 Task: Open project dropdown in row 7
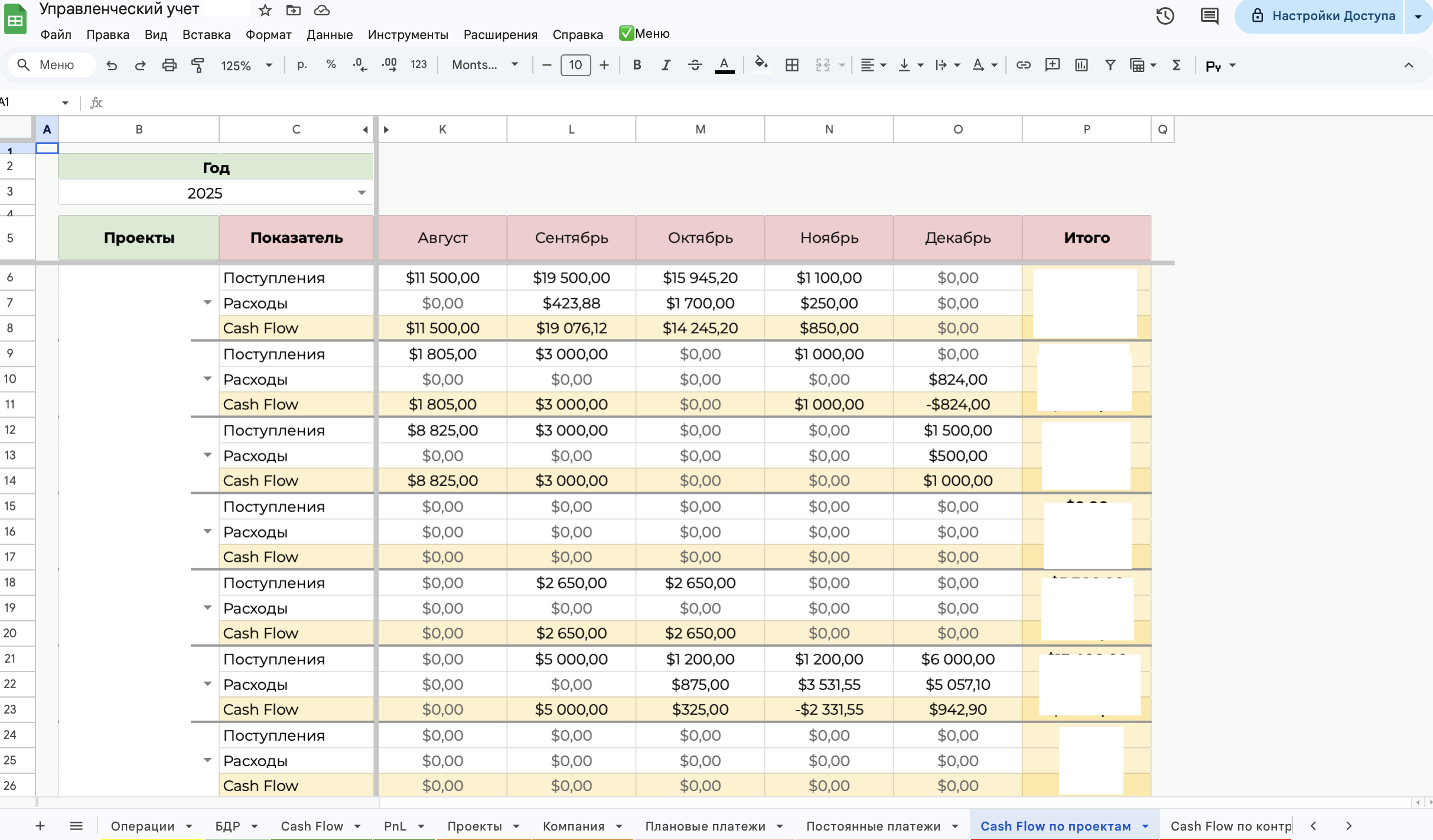coord(207,302)
